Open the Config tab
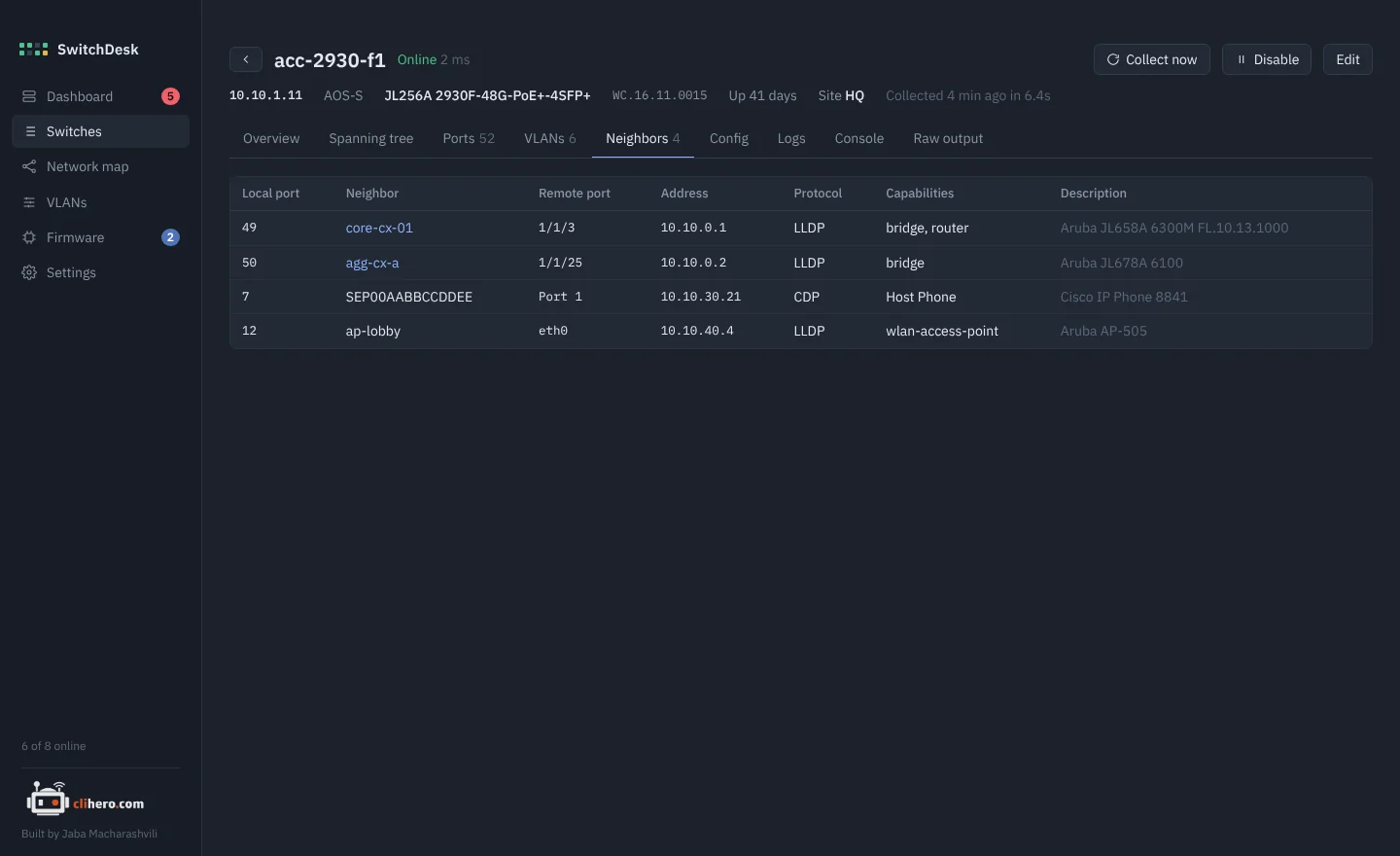 (x=729, y=138)
